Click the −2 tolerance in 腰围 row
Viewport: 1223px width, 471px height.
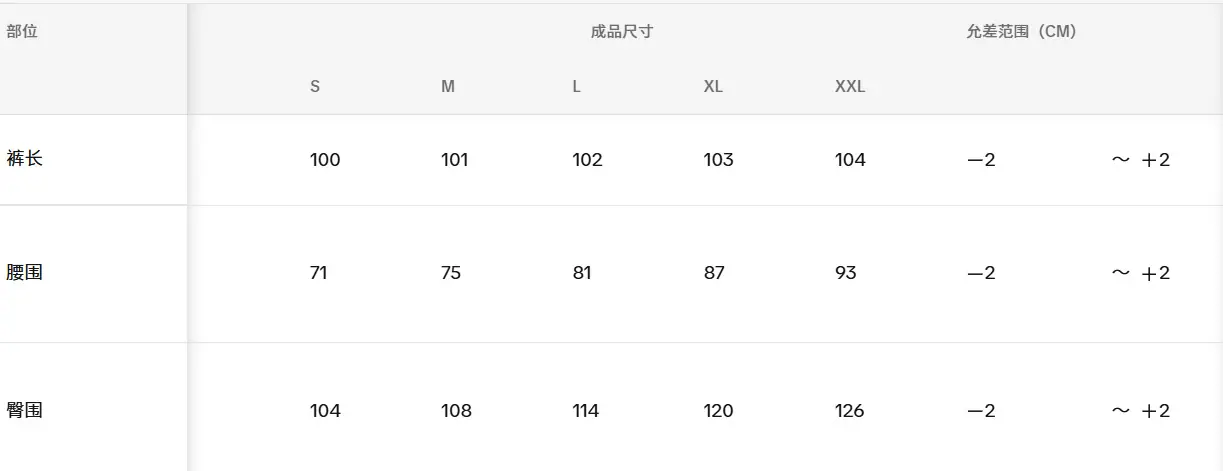click(x=981, y=273)
